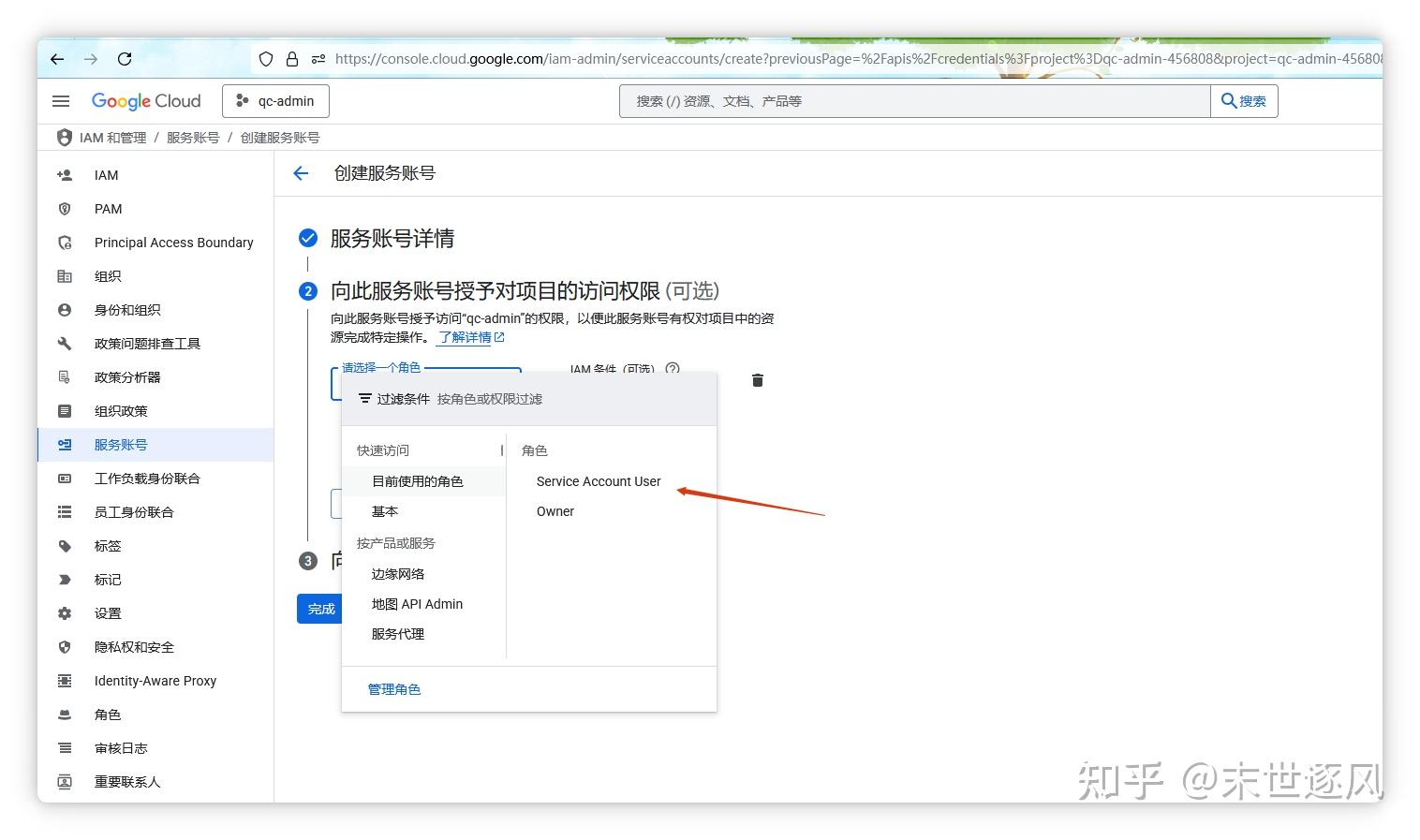Click the 完成 button
Viewport: 1420px width, 840px height.
[x=320, y=609]
